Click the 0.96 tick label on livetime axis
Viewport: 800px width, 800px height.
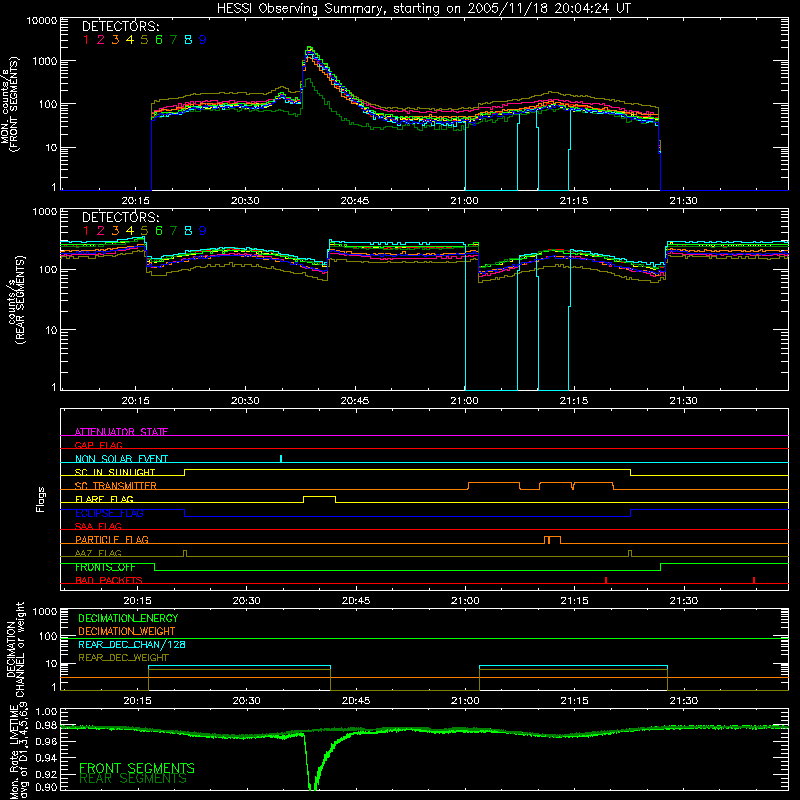click(46, 742)
